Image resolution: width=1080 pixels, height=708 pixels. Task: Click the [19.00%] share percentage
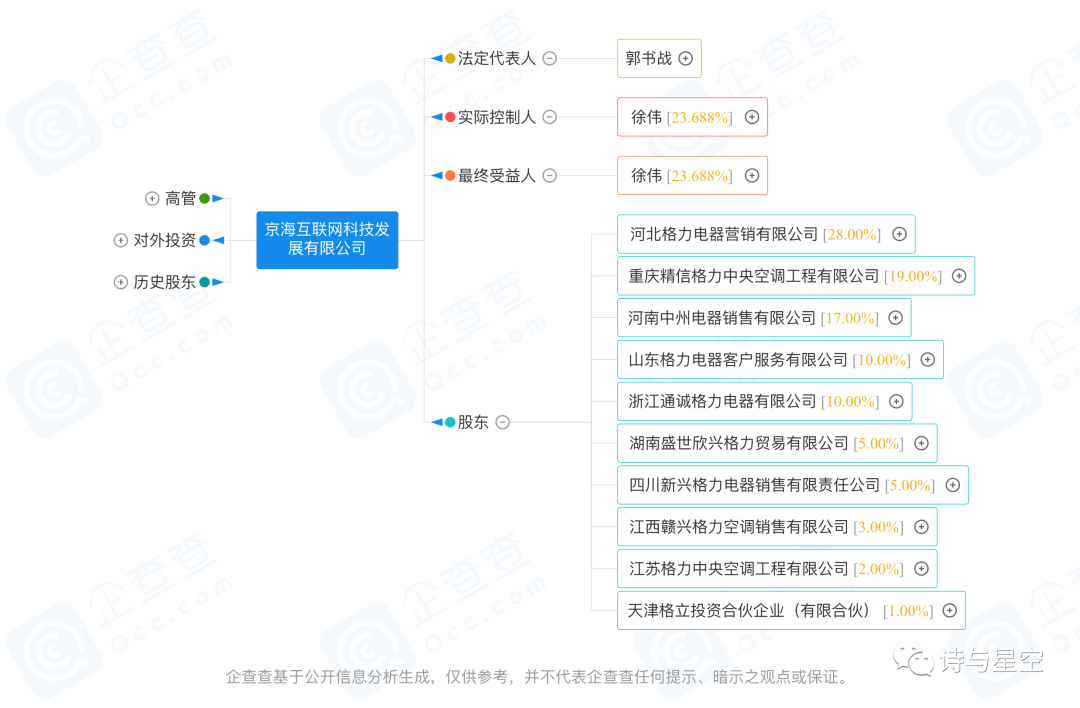pos(913,276)
